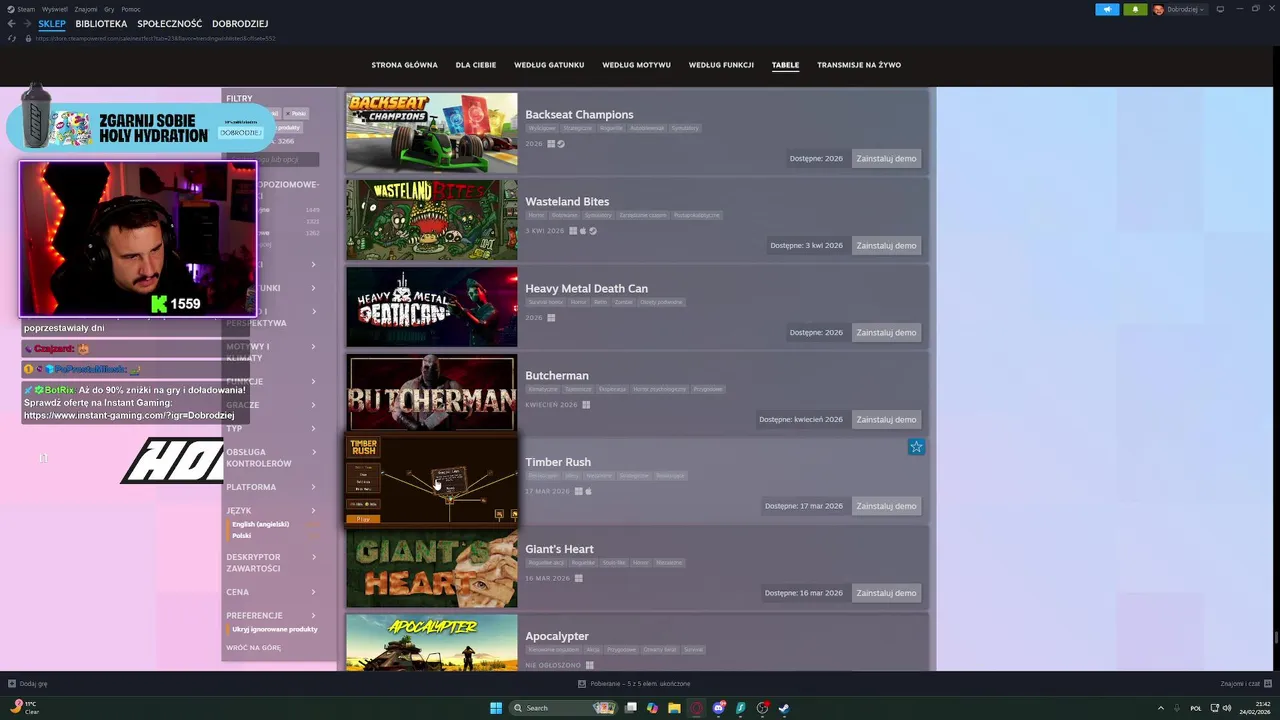Install the Butcherman demo
Screen dimensions: 1280x720
[886, 419]
